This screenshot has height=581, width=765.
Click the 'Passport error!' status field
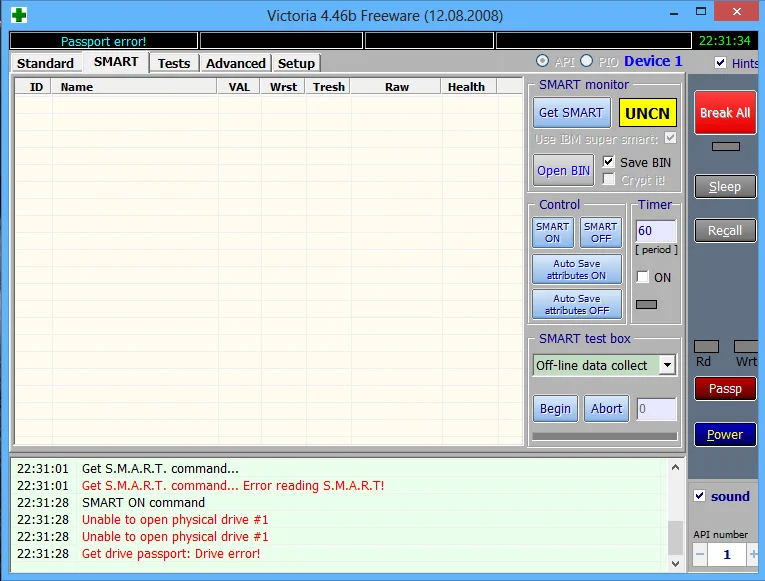(103, 41)
